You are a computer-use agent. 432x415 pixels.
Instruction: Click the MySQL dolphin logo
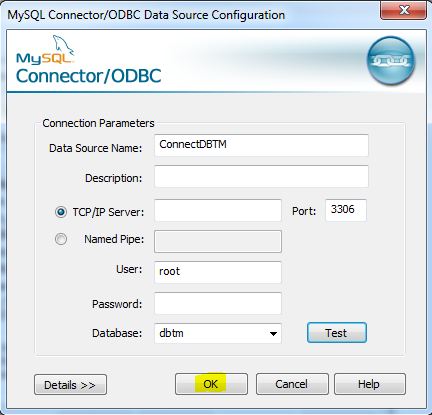pyautogui.click(x=45, y=50)
